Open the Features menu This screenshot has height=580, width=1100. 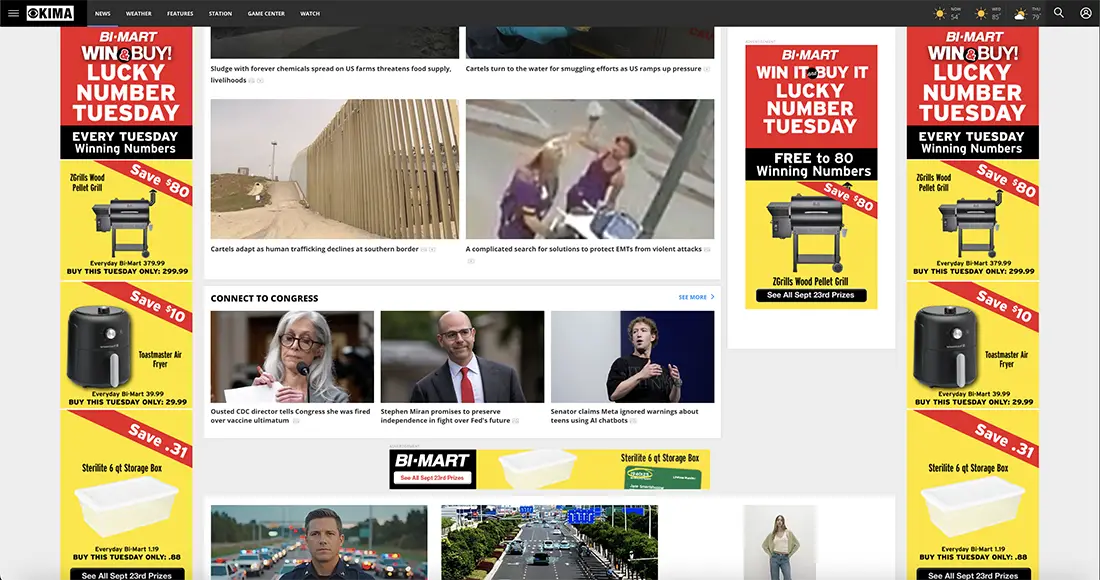(180, 13)
